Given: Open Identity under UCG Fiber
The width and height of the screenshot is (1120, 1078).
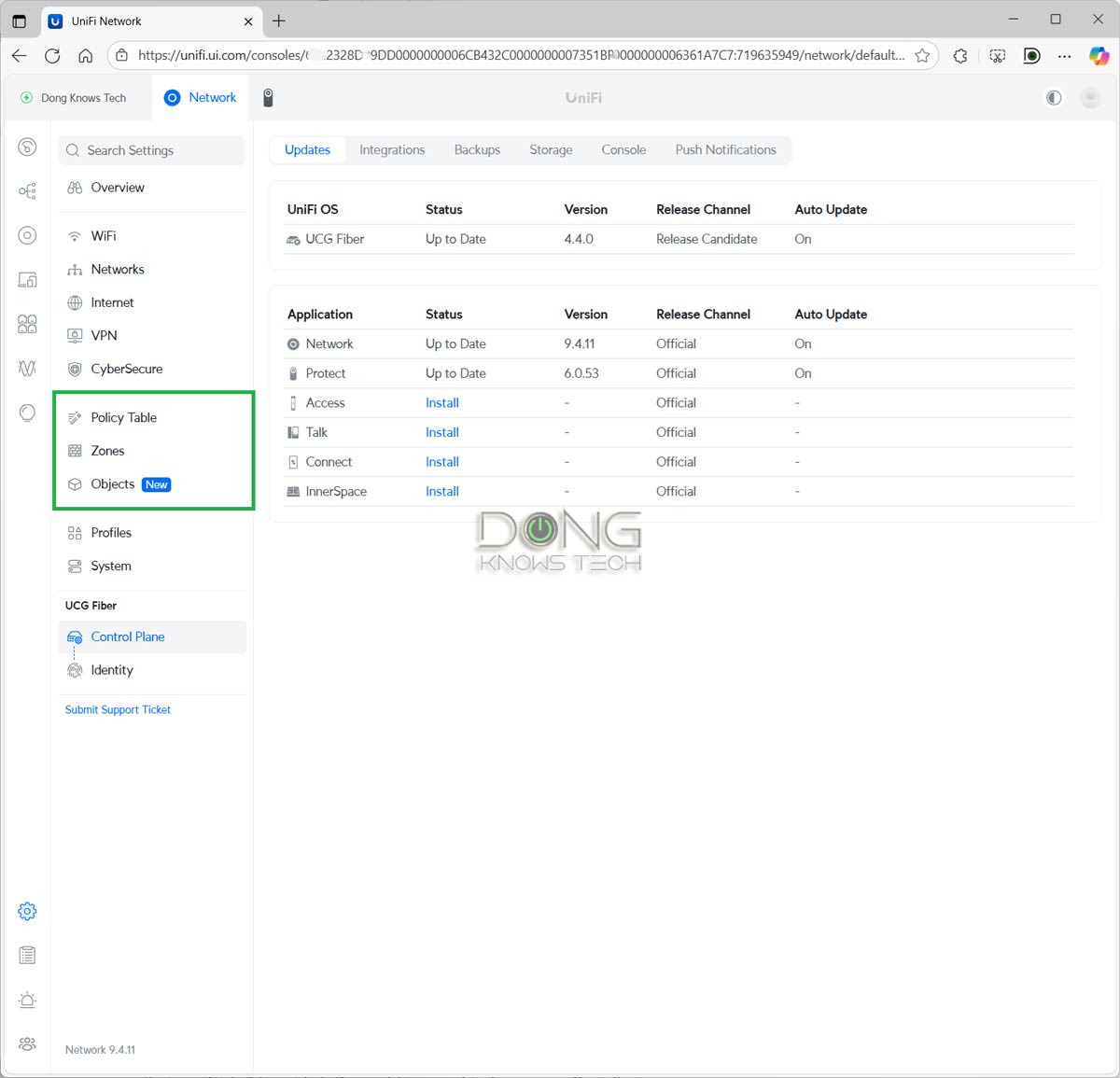Looking at the screenshot, I should pyautogui.click(x=152, y=670).
